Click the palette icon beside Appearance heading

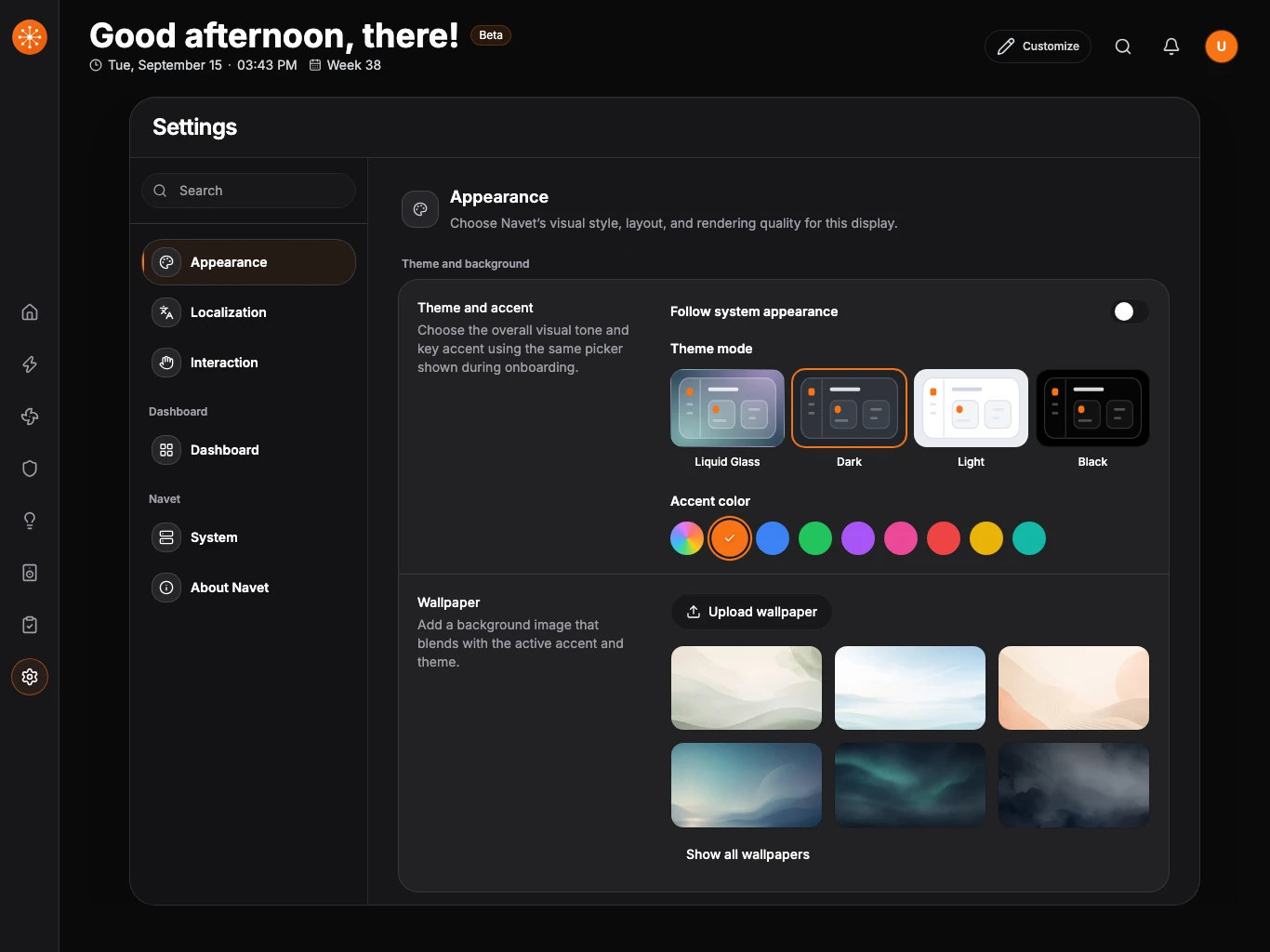pyautogui.click(x=420, y=209)
